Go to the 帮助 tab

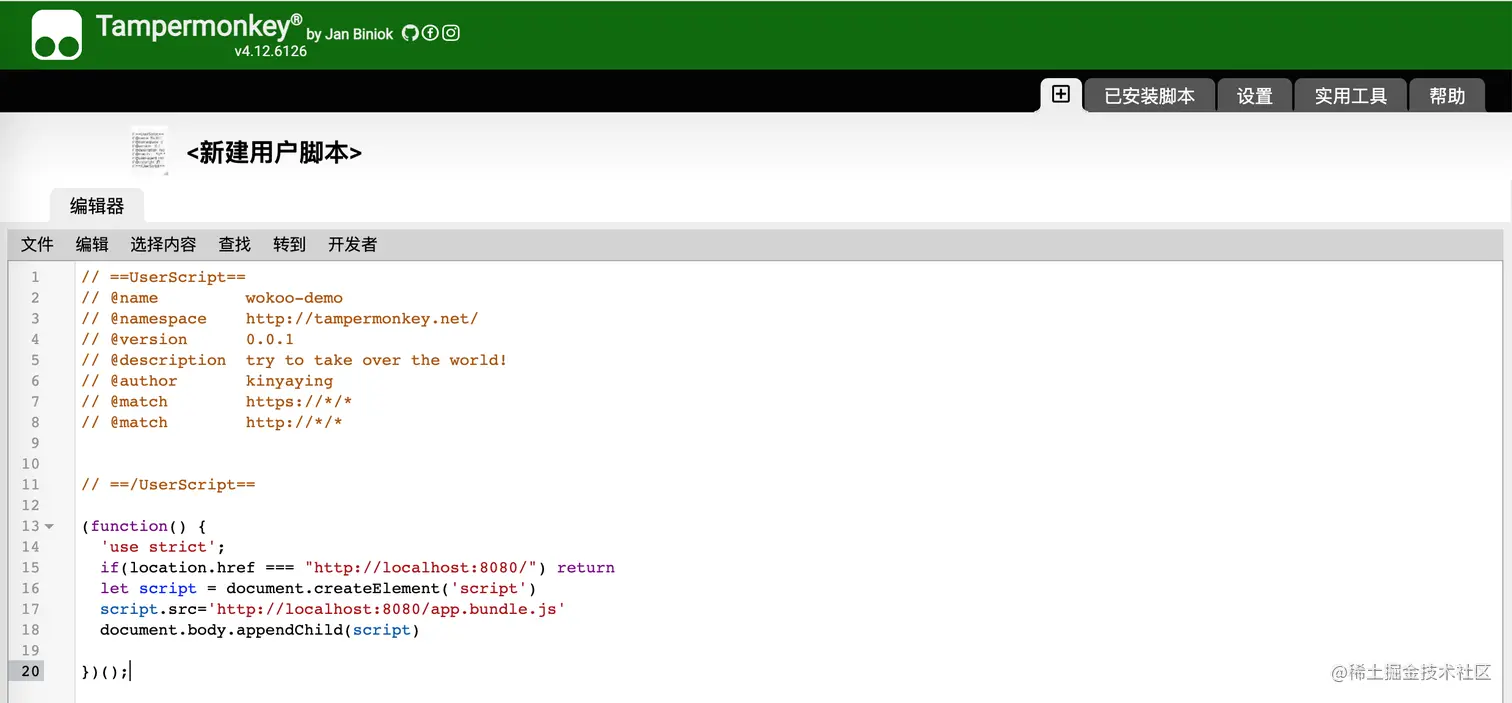pyautogui.click(x=1446, y=96)
